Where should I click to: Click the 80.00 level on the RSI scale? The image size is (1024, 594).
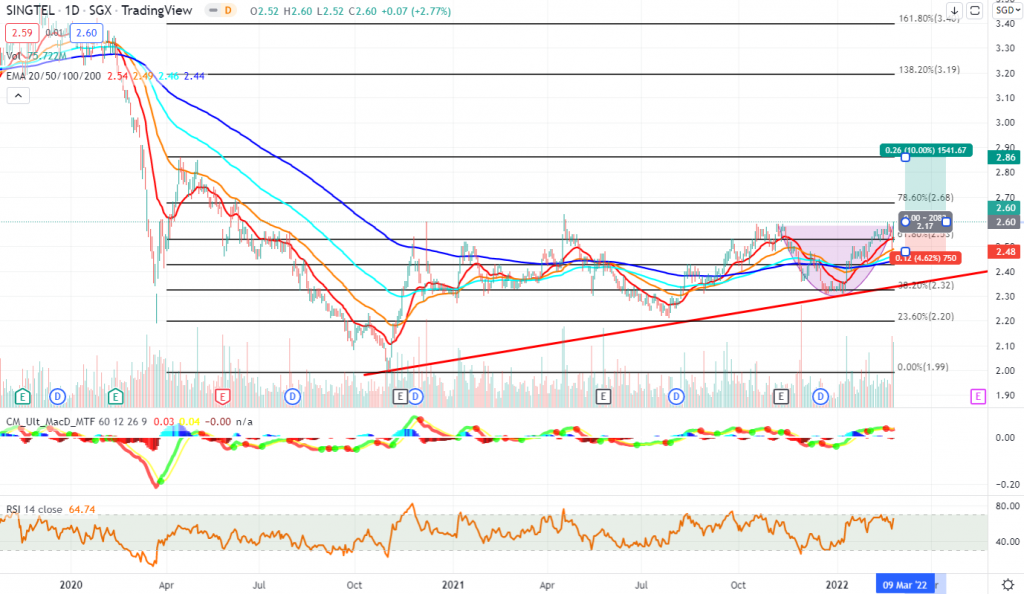pyautogui.click(x=1006, y=506)
